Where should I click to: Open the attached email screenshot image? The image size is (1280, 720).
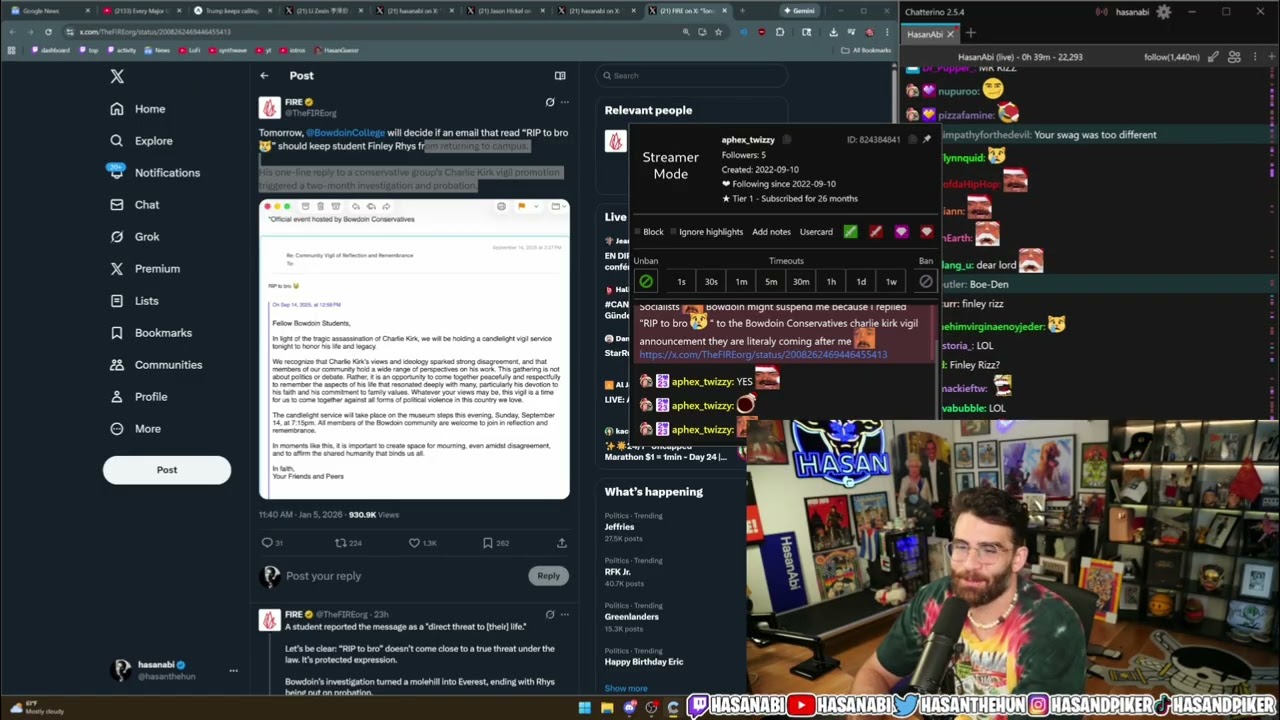click(x=414, y=349)
